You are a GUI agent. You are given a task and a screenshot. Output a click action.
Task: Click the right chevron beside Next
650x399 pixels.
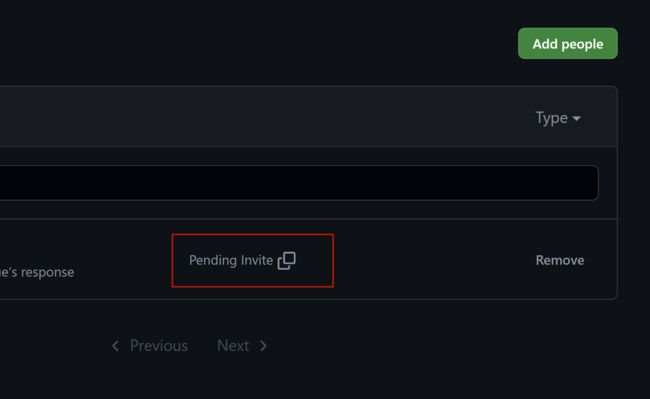264,346
